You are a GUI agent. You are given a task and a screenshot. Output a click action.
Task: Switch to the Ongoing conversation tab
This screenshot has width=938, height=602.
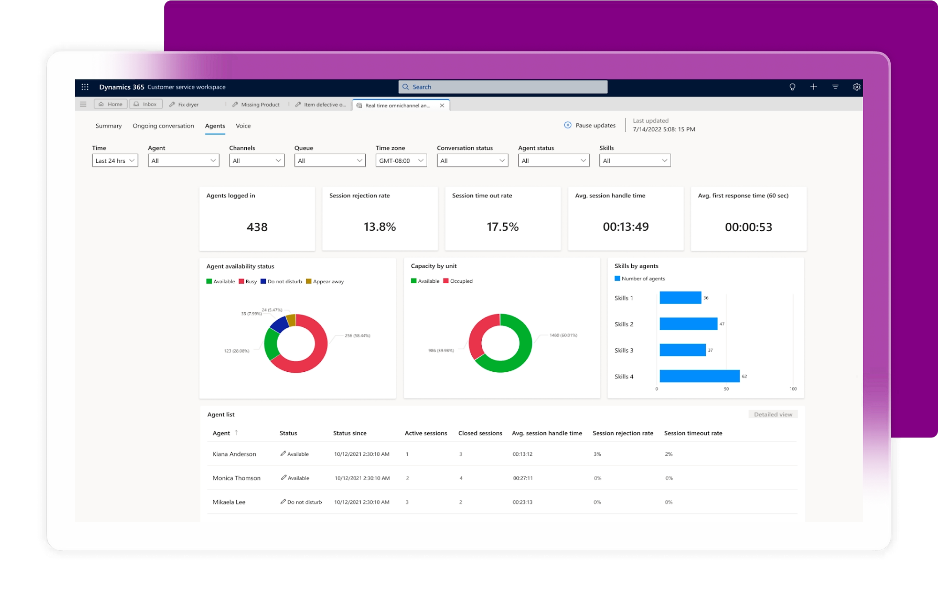(163, 126)
